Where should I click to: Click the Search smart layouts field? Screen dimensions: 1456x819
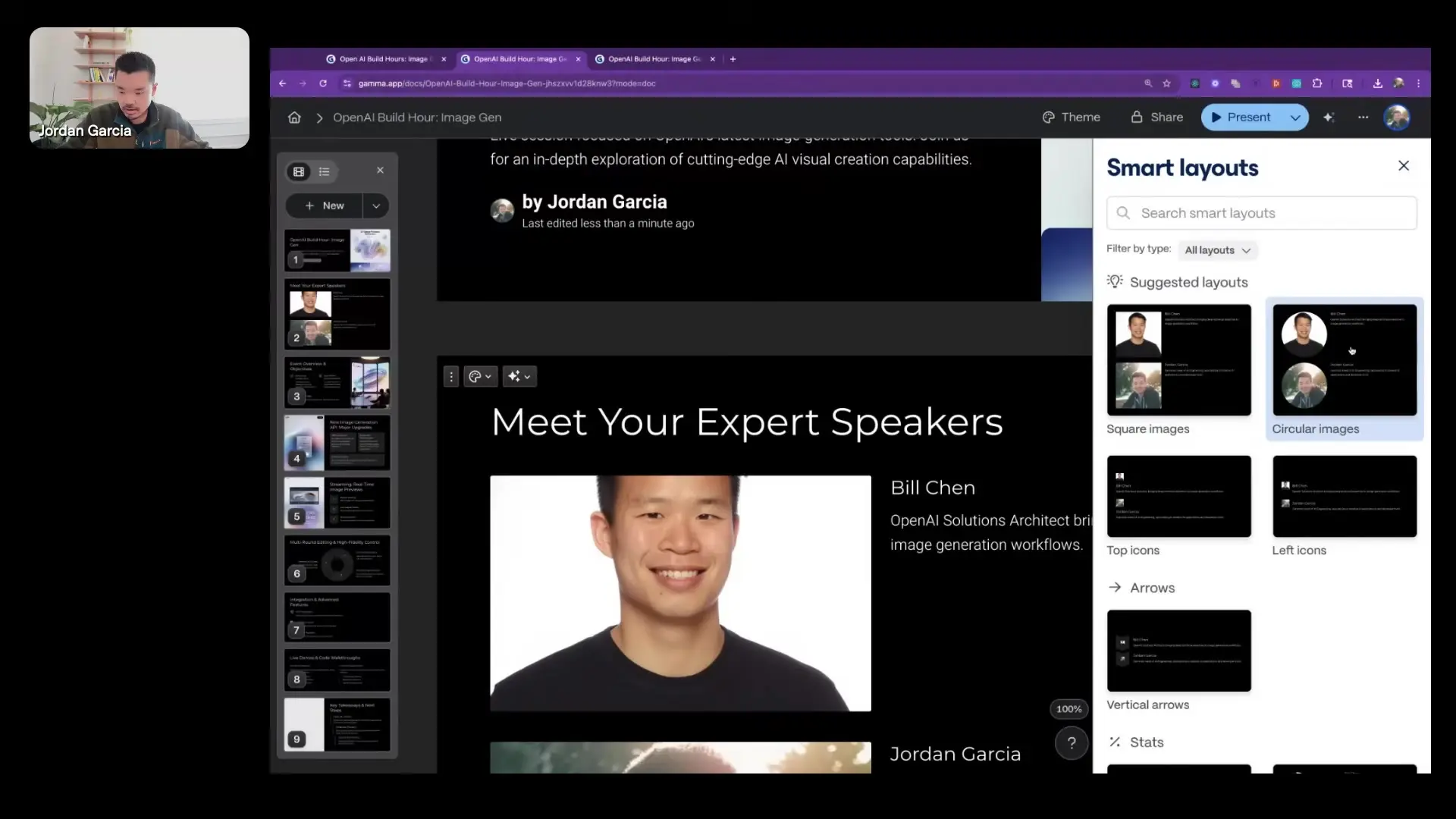pyautogui.click(x=1261, y=213)
